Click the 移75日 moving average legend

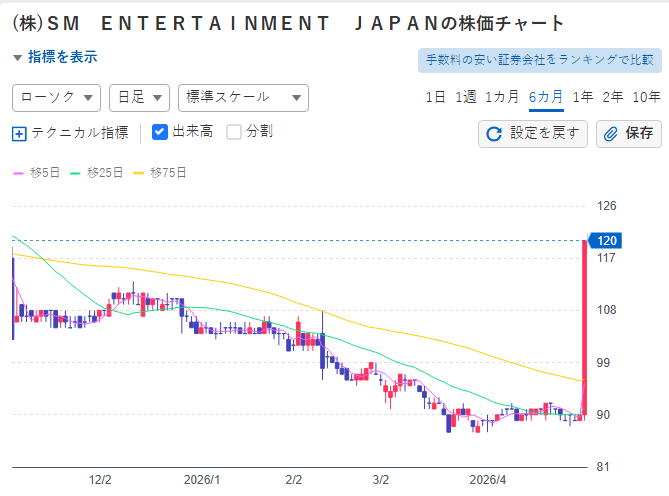point(160,173)
